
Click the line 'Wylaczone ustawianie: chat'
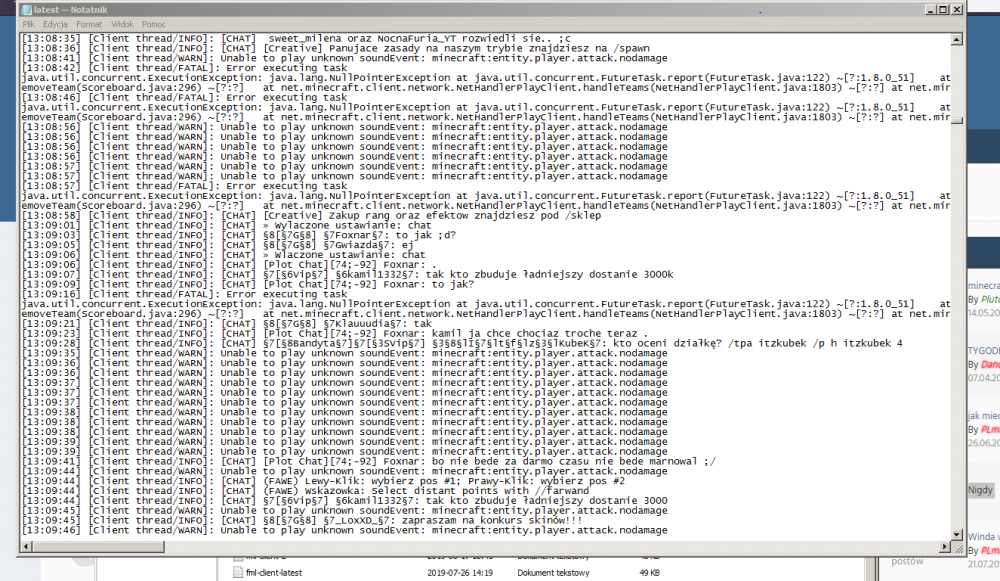(x=226, y=225)
